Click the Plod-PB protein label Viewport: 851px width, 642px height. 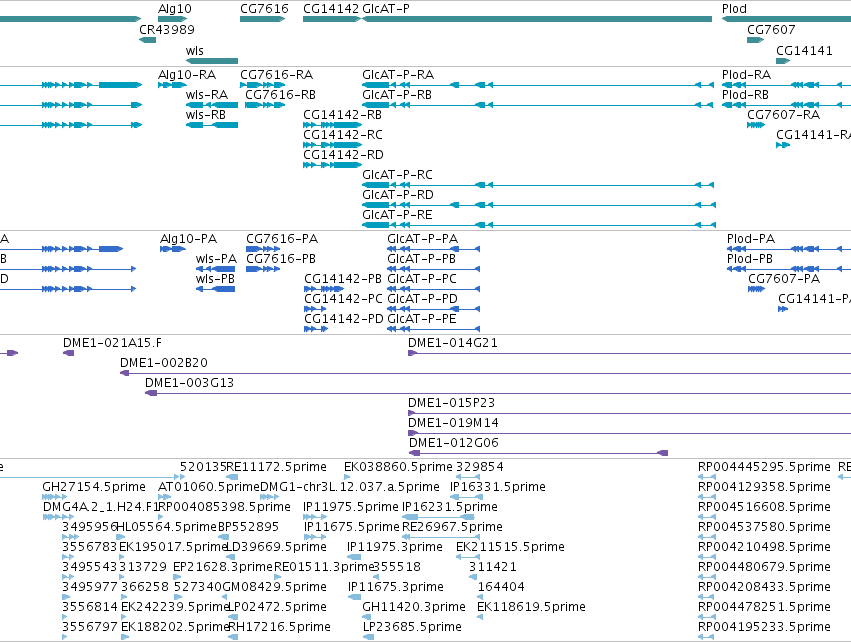coord(750,259)
